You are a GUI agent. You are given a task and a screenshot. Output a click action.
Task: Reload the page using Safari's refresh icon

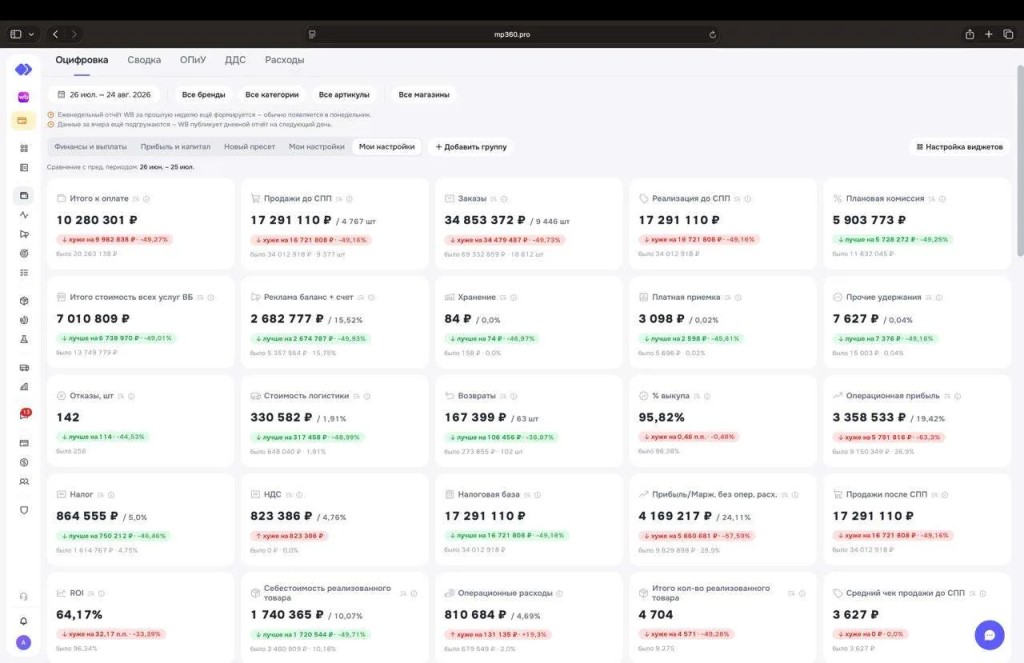tap(712, 35)
